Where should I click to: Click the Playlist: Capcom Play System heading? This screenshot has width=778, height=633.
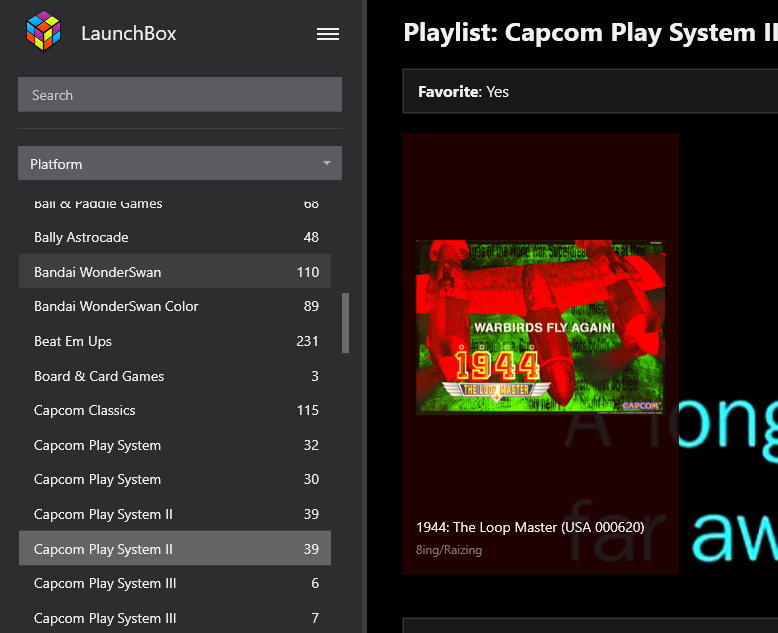click(590, 33)
